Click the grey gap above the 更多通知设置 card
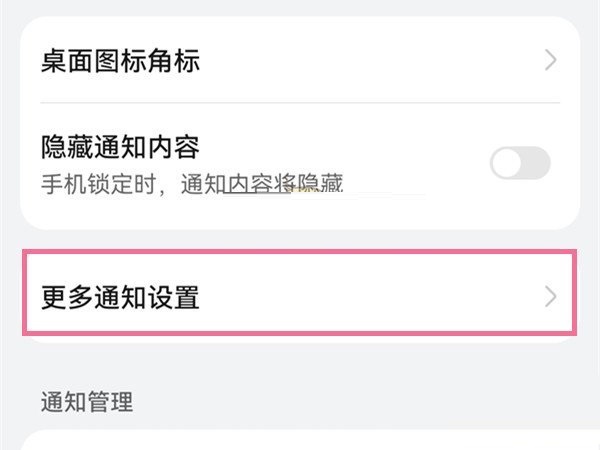Viewport: 600px width, 450px height. pyautogui.click(x=300, y=240)
